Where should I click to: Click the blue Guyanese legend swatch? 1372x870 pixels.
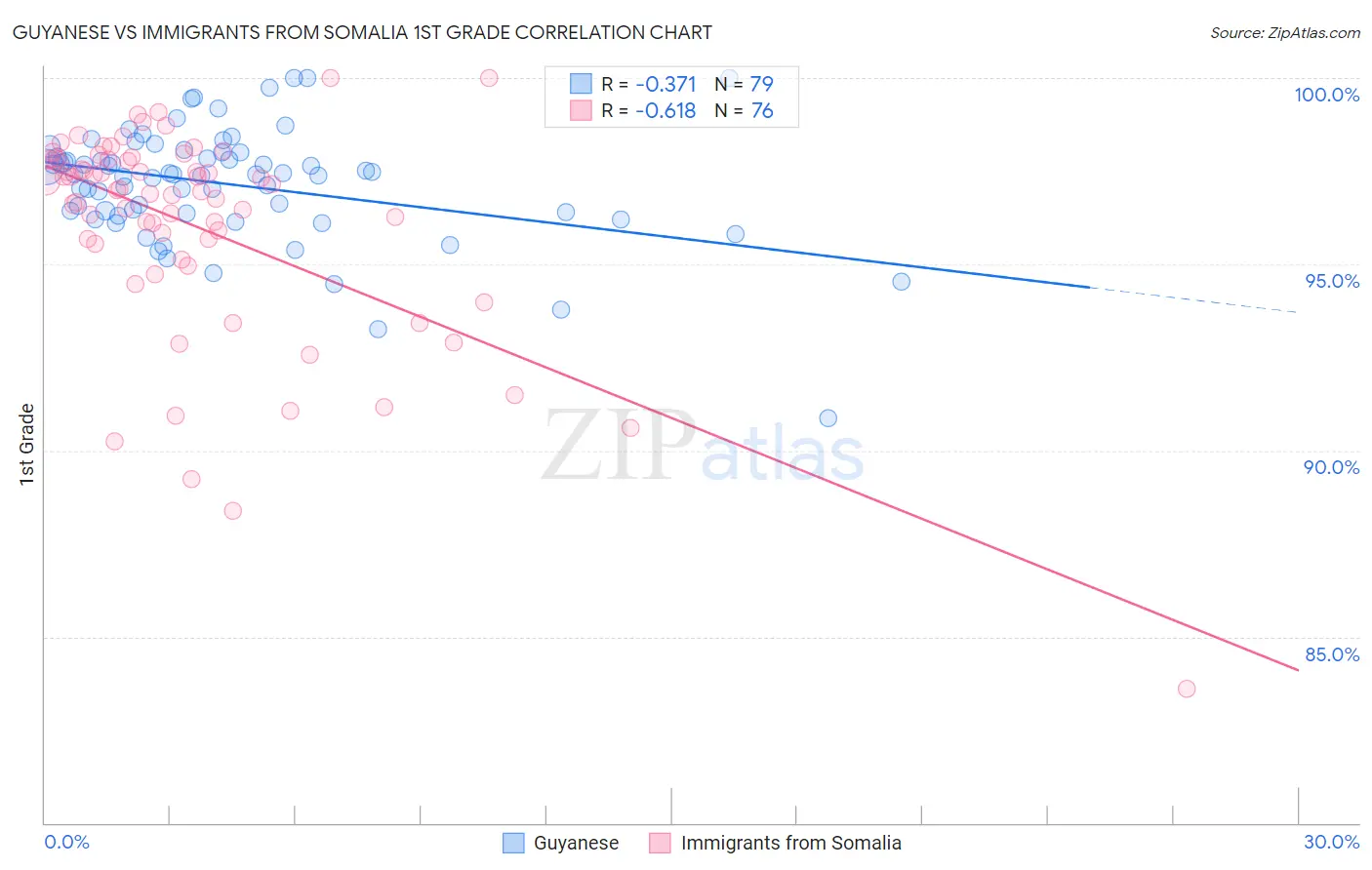pyautogui.click(x=514, y=843)
